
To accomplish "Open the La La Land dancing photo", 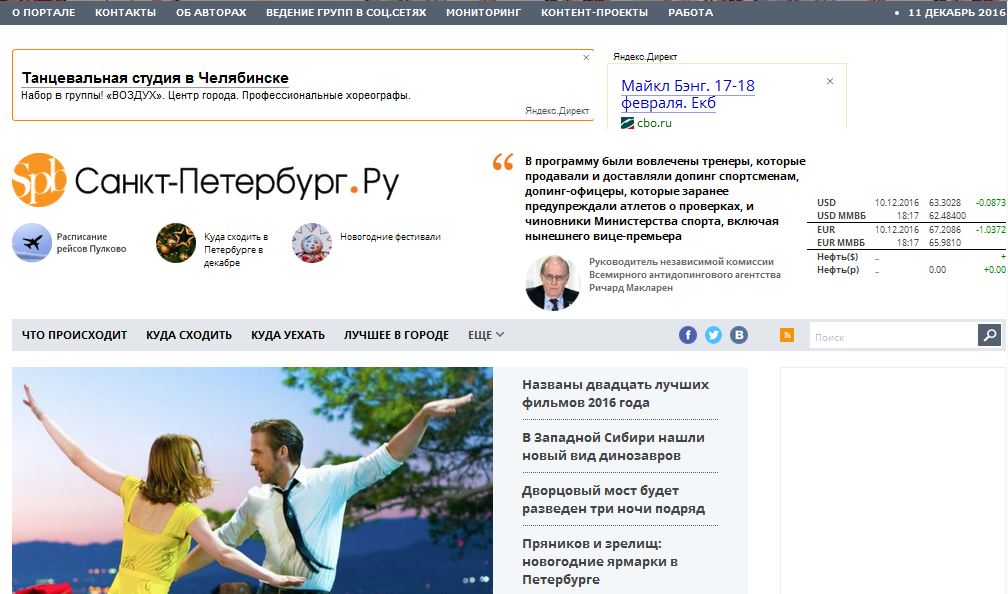I will 252,480.
